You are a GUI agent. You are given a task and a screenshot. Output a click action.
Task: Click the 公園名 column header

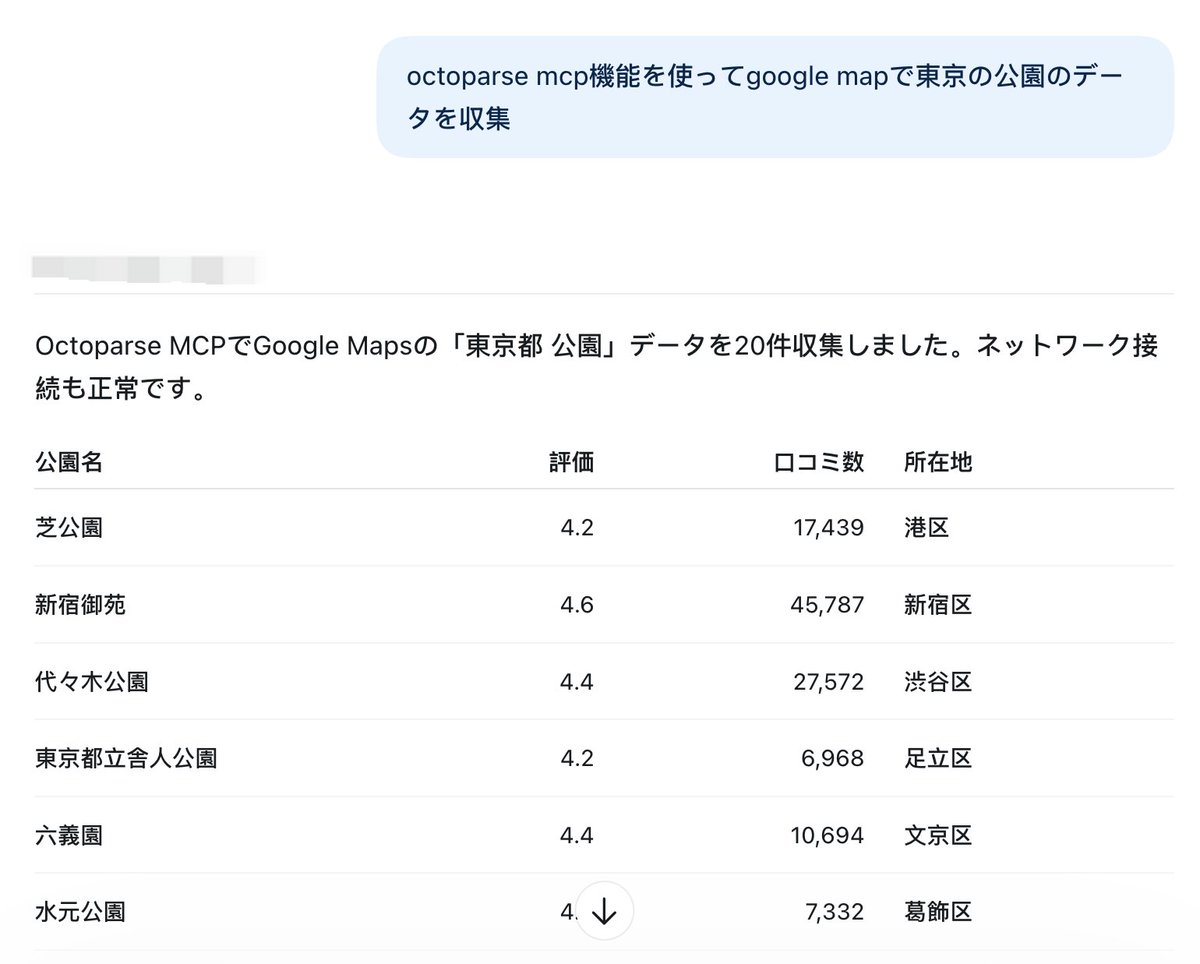pos(69,462)
